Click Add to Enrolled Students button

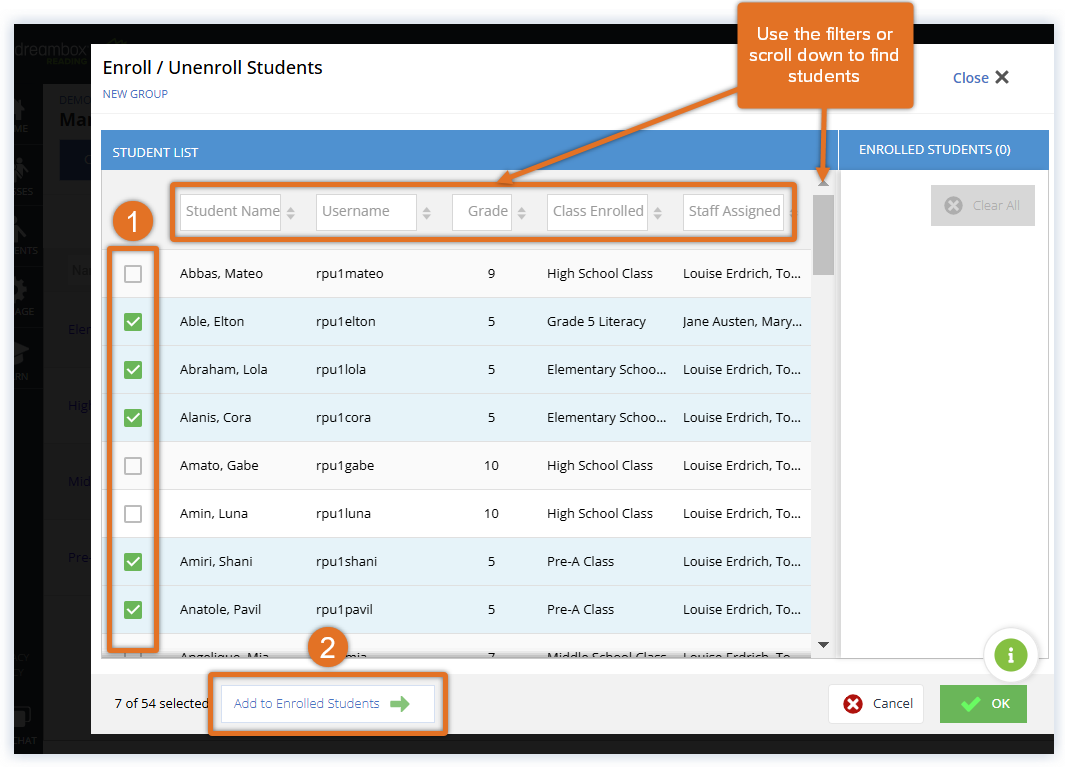point(327,704)
